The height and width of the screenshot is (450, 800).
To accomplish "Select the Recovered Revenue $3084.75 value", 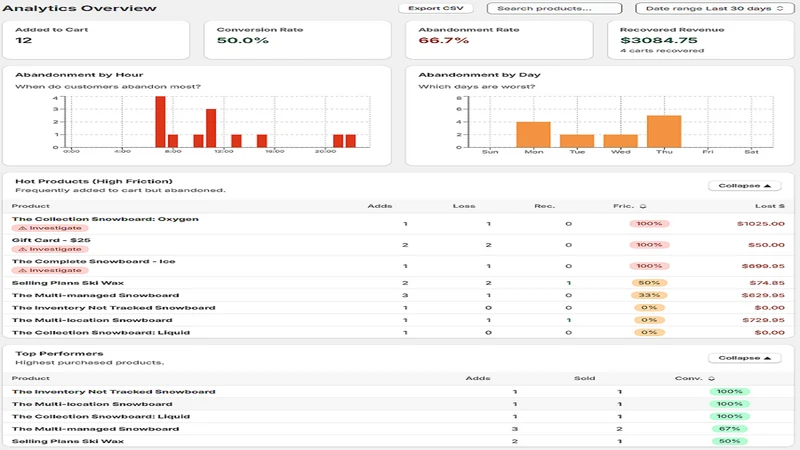I will click(x=659, y=40).
